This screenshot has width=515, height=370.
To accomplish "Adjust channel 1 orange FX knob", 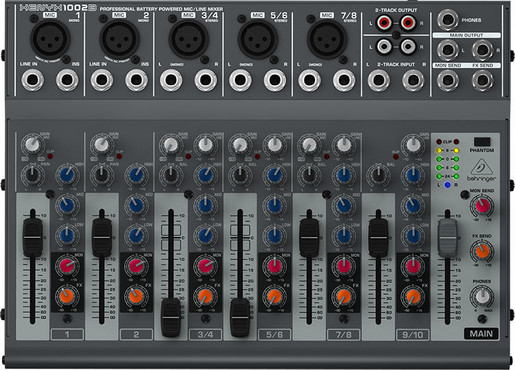I will (x=67, y=296).
